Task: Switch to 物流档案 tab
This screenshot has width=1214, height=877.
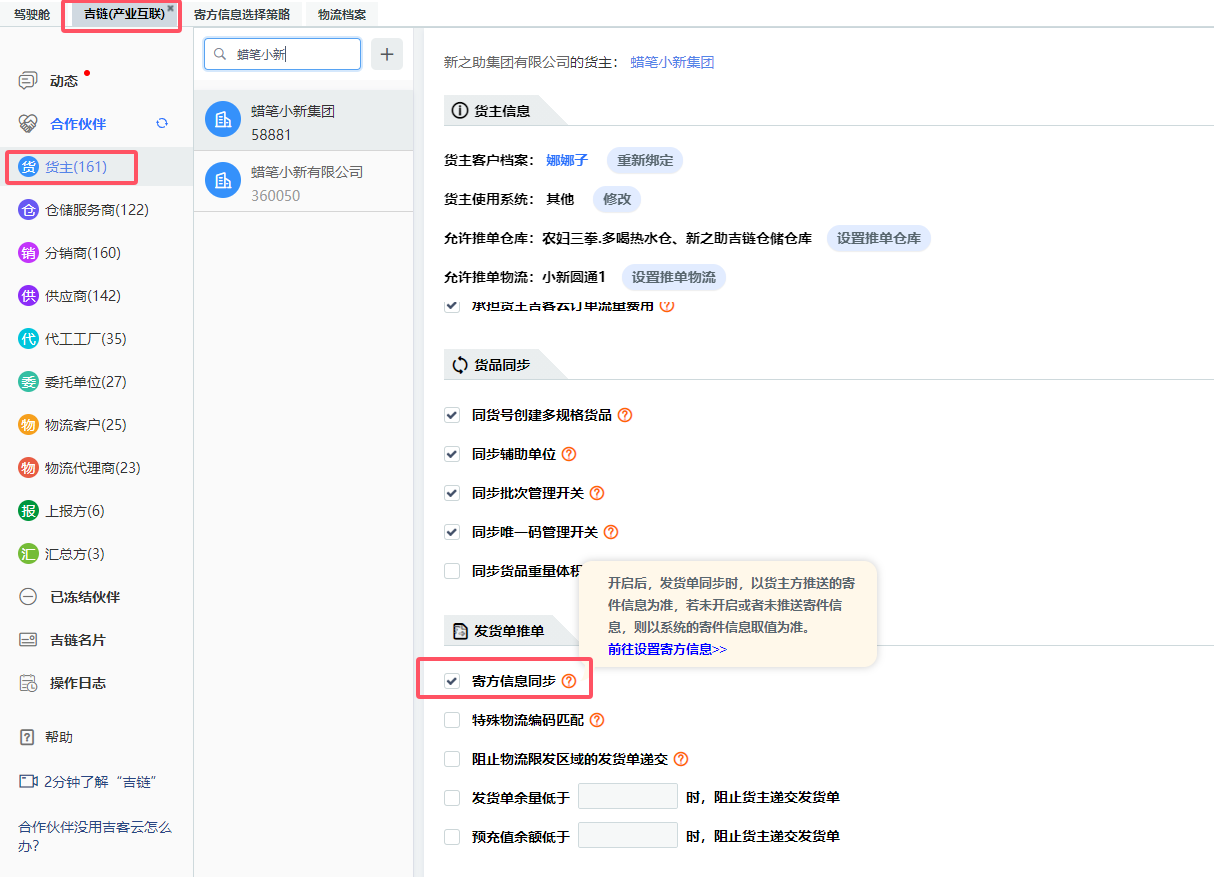Action: (342, 14)
